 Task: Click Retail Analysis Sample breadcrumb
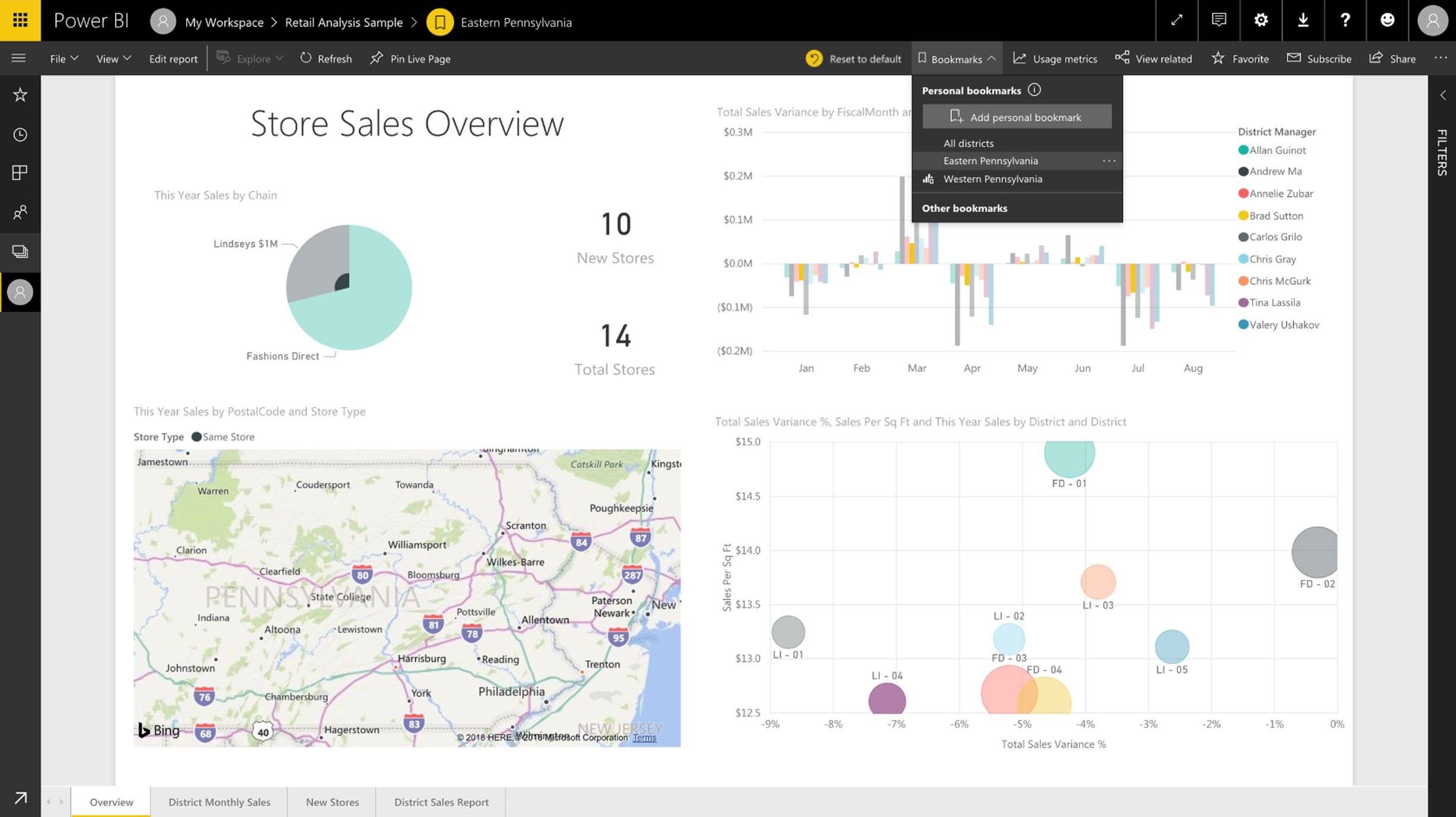344,23
